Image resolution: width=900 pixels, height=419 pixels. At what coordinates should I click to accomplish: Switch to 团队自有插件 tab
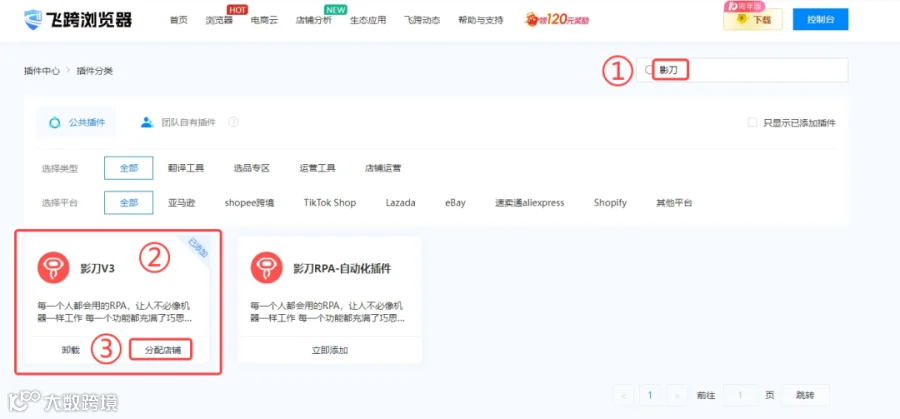coord(179,122)
